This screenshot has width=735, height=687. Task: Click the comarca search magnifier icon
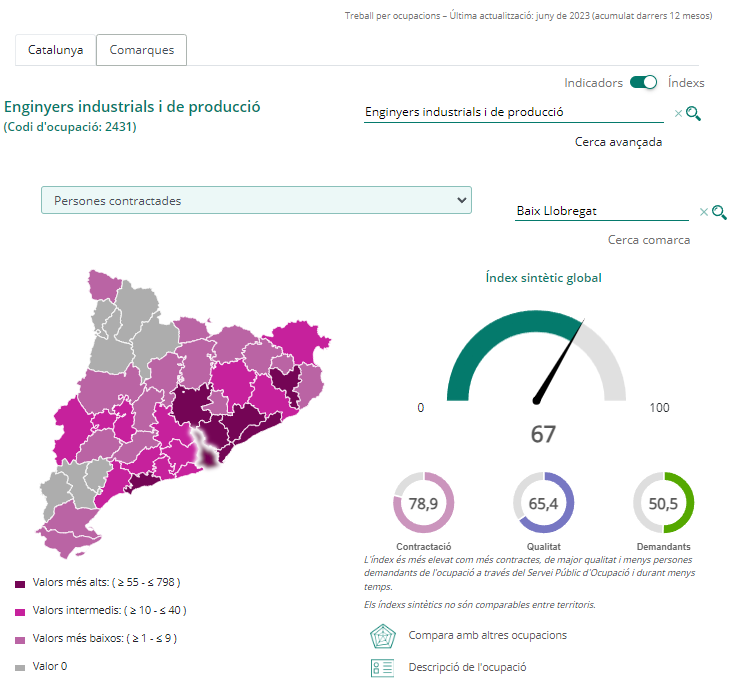tap(719, 212)
